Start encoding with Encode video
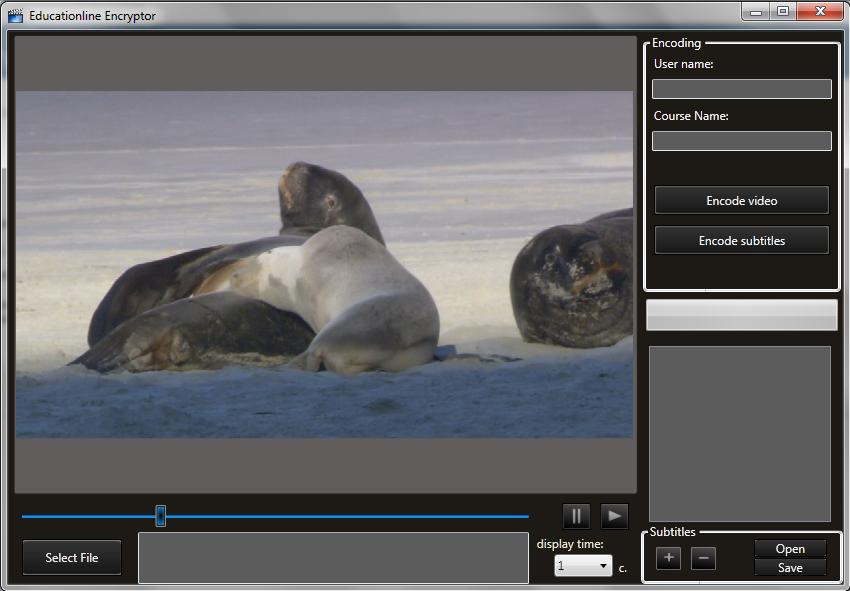Image resolution: width=850 pixels, height=591 pixels. pos(741,201)
